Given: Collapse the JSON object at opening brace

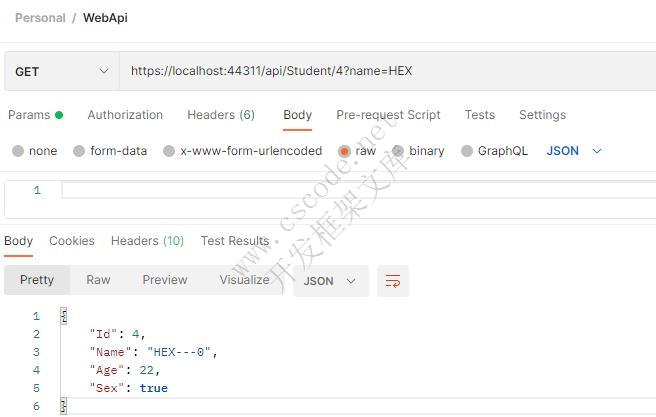Looking at the screenshot, I should (x=64, y=316).
